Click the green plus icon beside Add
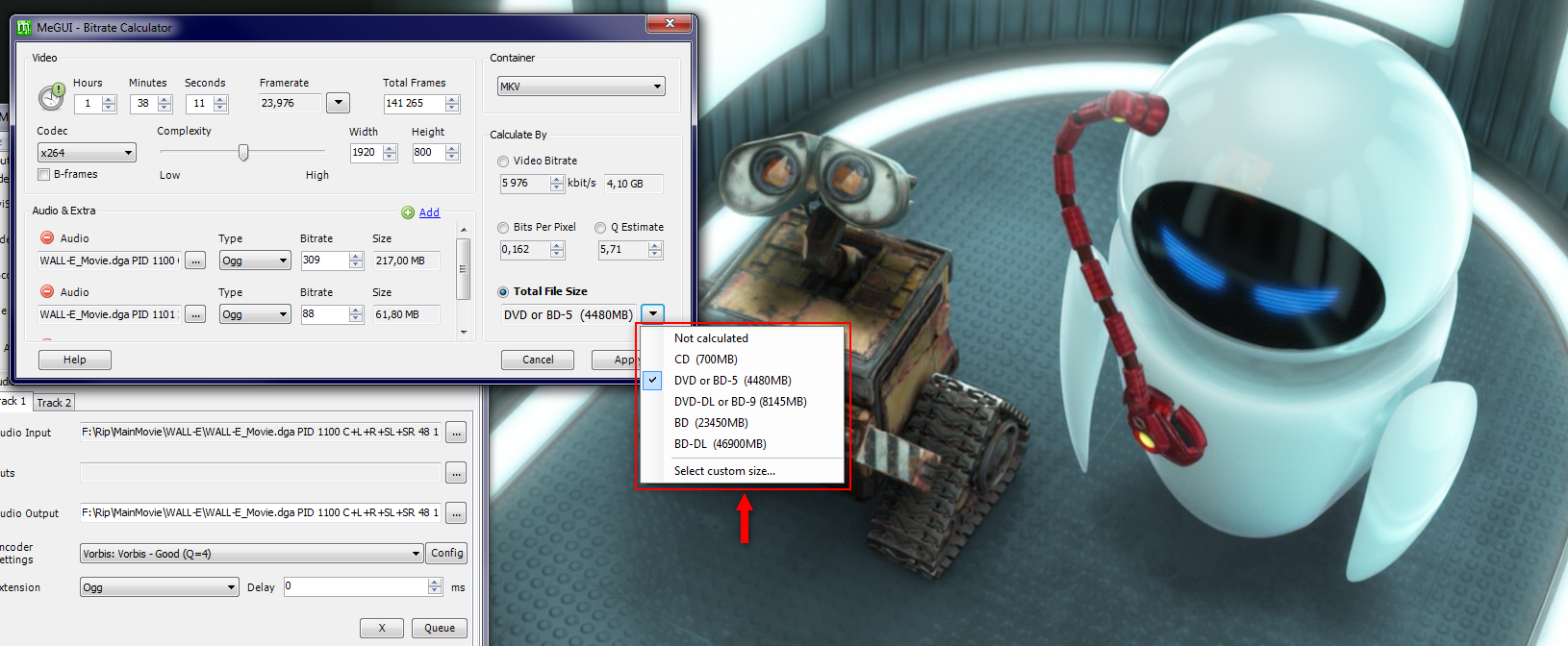 (408, 212)
